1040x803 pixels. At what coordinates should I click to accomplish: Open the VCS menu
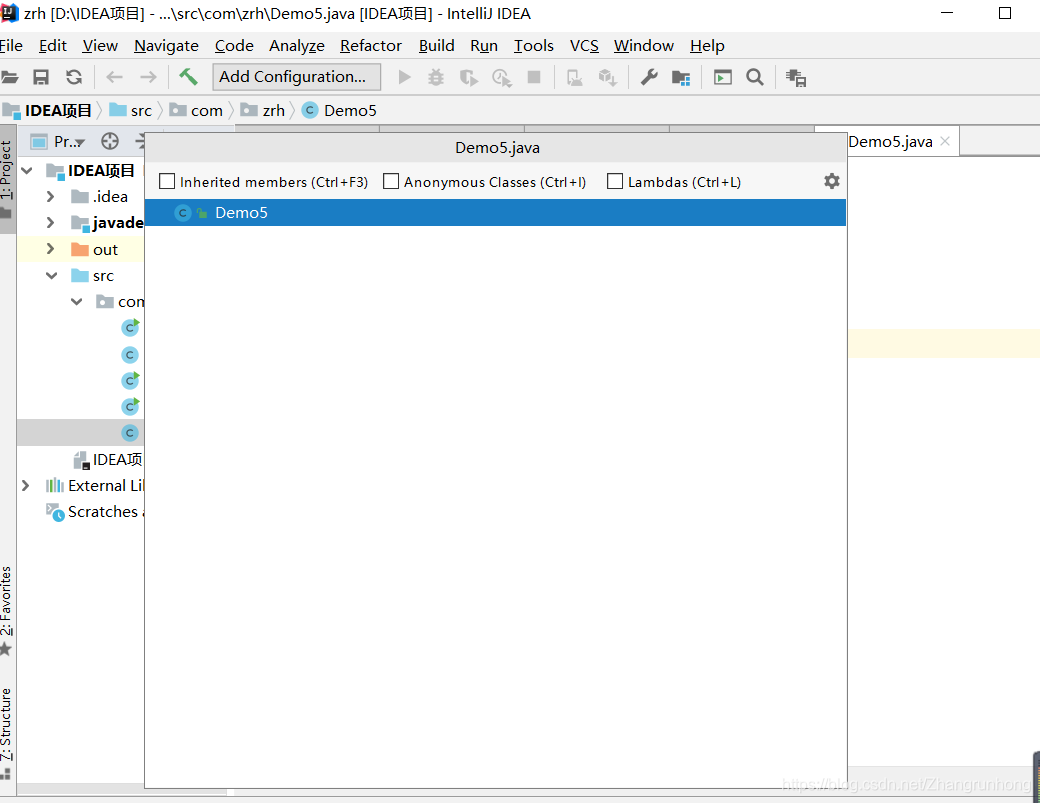click(584, 46)
